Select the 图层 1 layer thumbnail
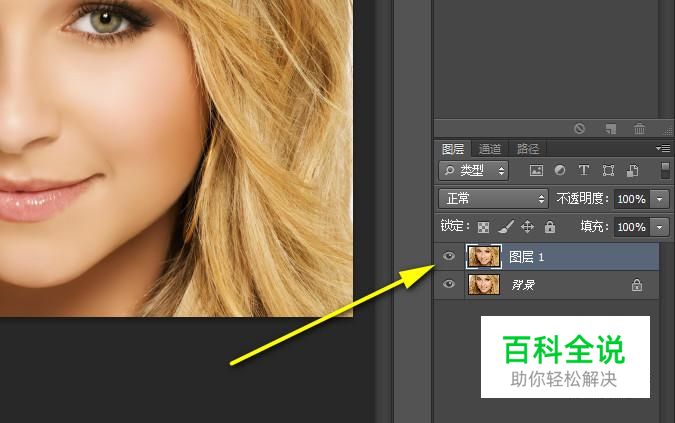The image size is (675, 423). point(484,257)
